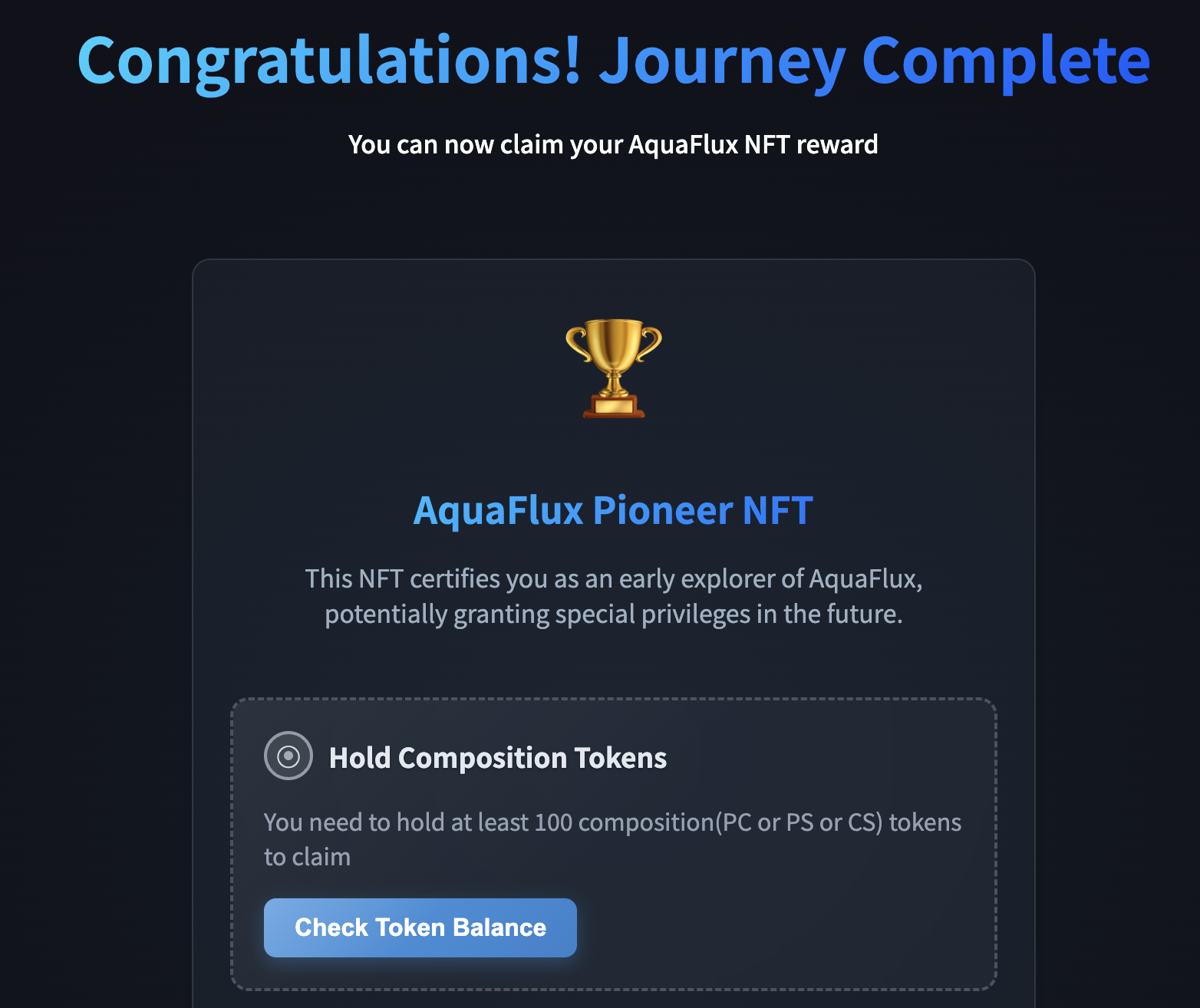Click the number 100 in the requirement text
Image resolution: width=1200 pixels, height=1008 pixels.
(553, 822)
